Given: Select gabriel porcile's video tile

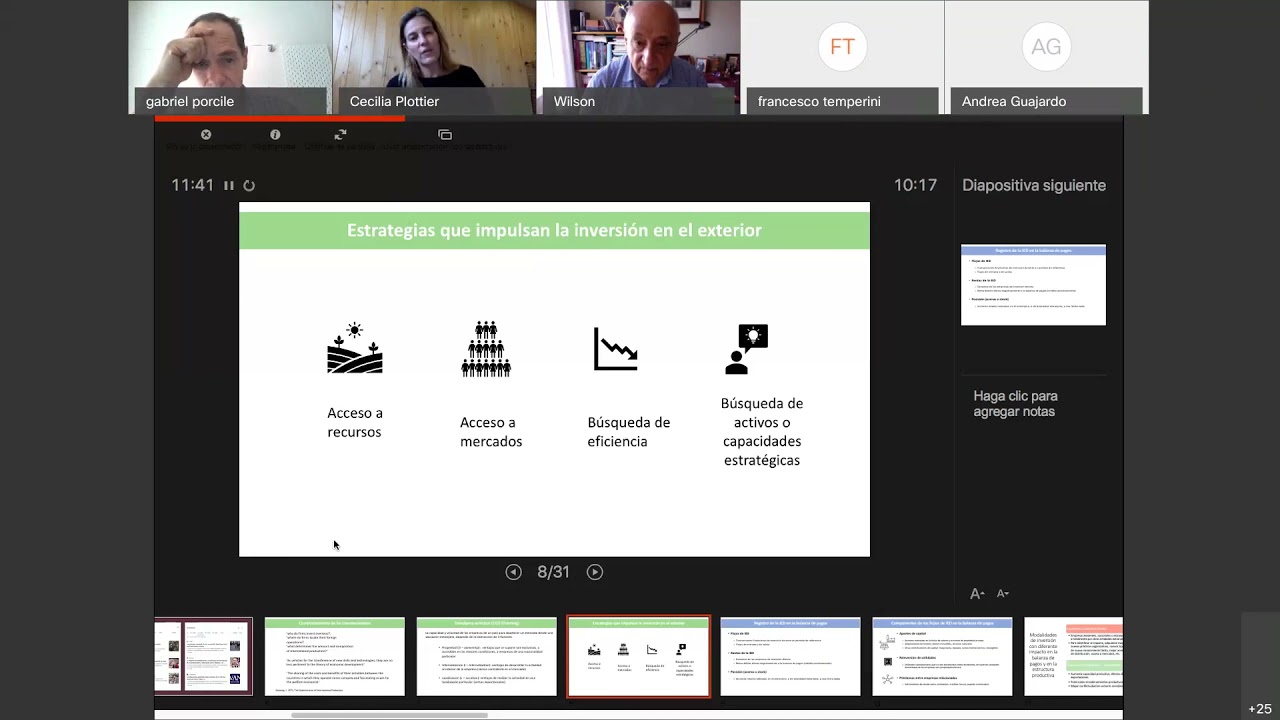Looking at the screenshot, I should (x=230, y=57).
